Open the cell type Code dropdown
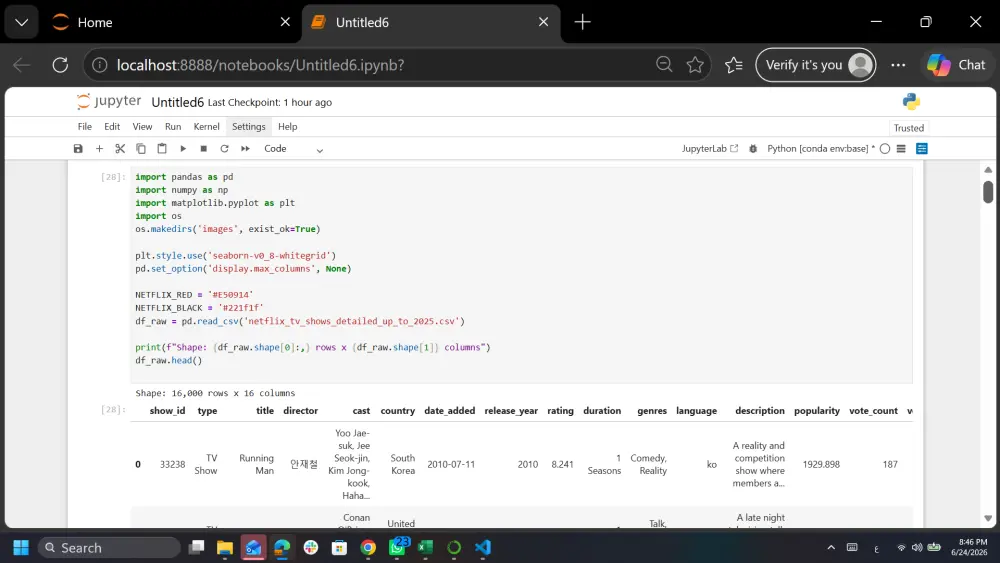 click(293, 149)
